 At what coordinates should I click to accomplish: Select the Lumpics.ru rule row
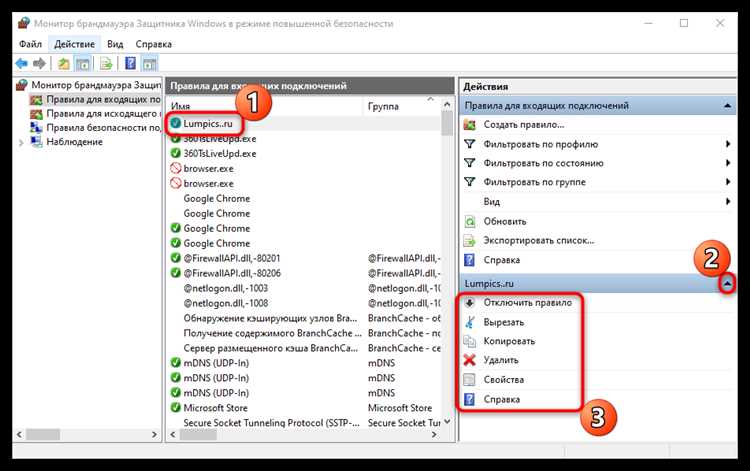click(x=304, y=124)
